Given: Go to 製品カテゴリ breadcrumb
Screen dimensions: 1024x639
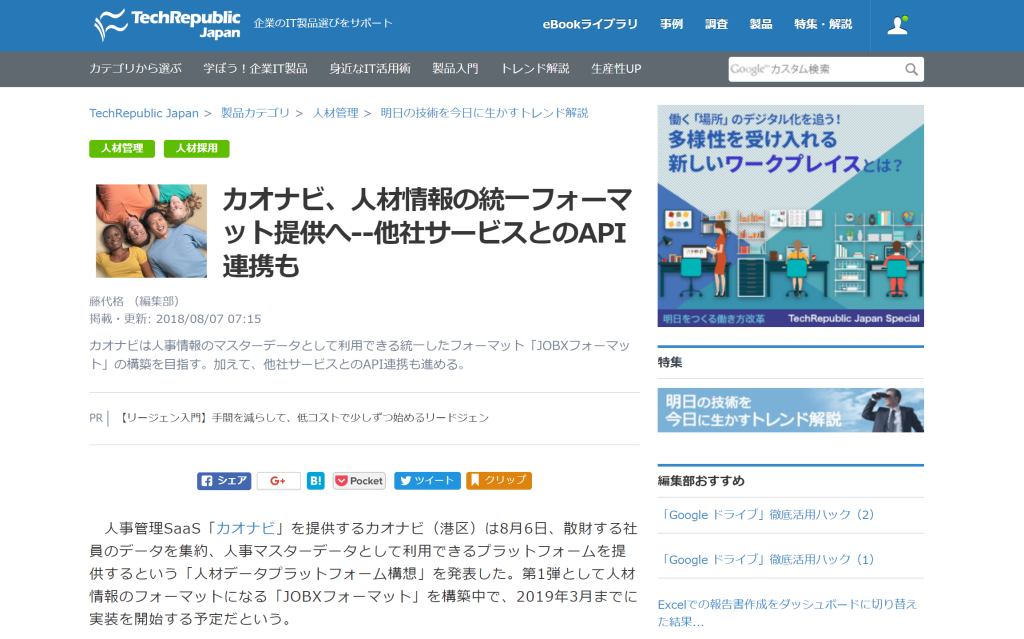Looking at the screenshot, I should click(x=255, y=113).
